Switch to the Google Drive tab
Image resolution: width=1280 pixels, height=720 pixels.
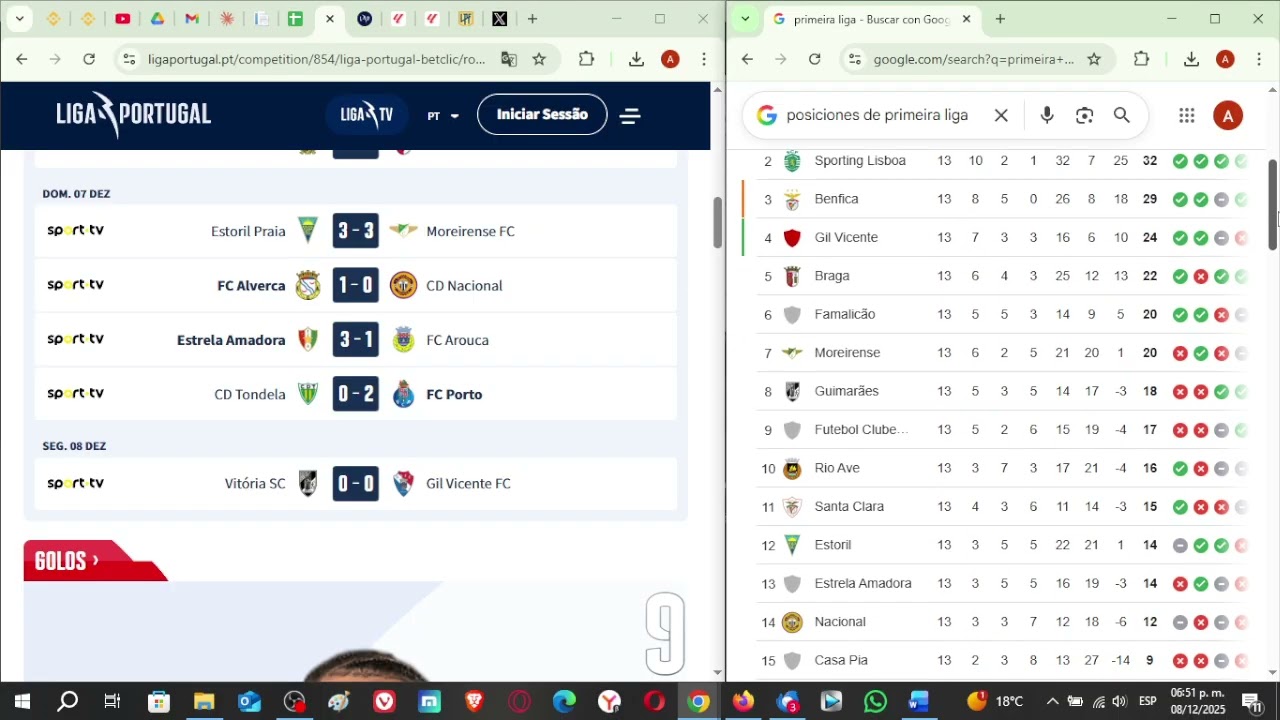[x=158, y=19]
